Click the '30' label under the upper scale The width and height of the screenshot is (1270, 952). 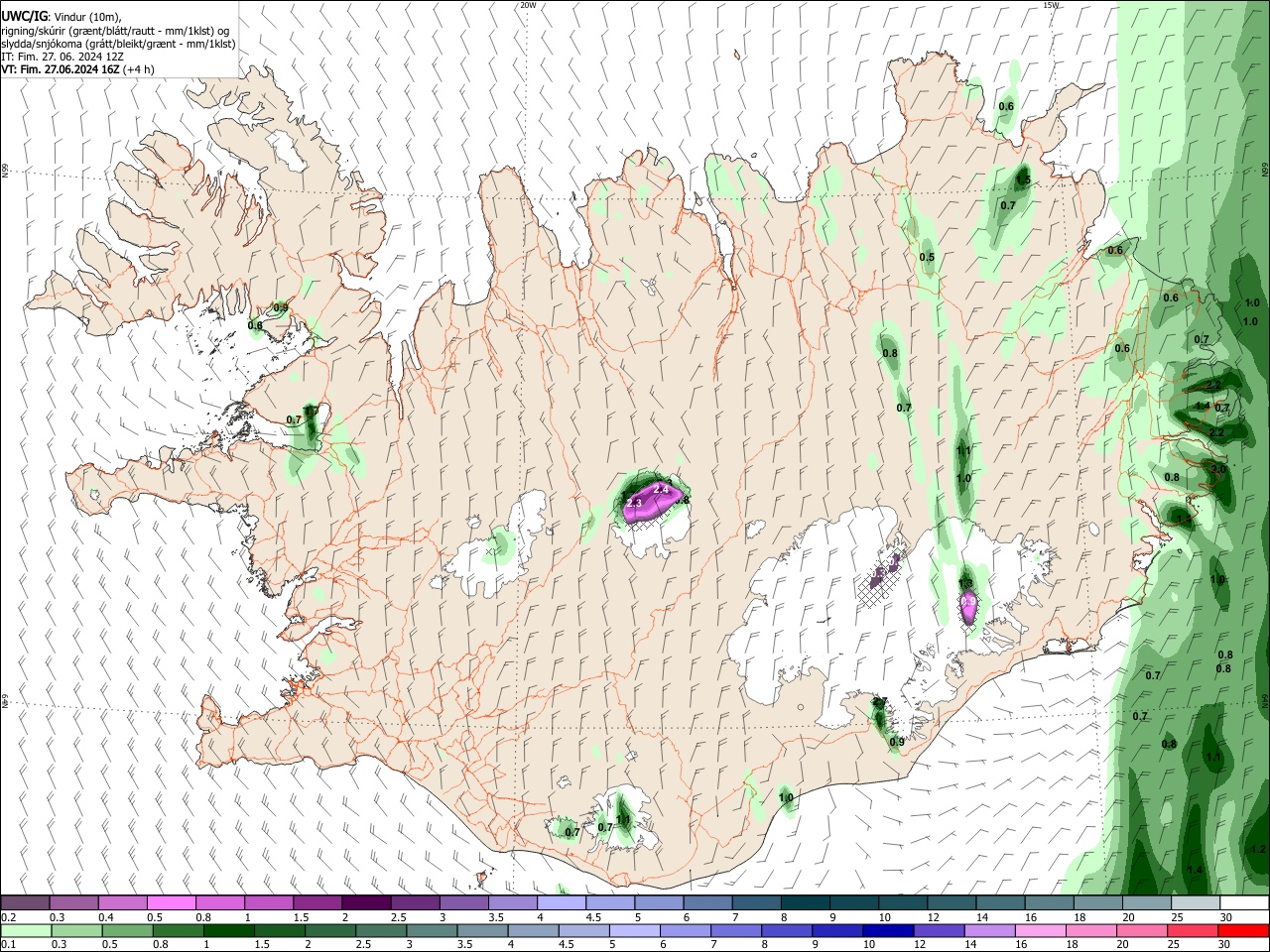click(1226, 917)
